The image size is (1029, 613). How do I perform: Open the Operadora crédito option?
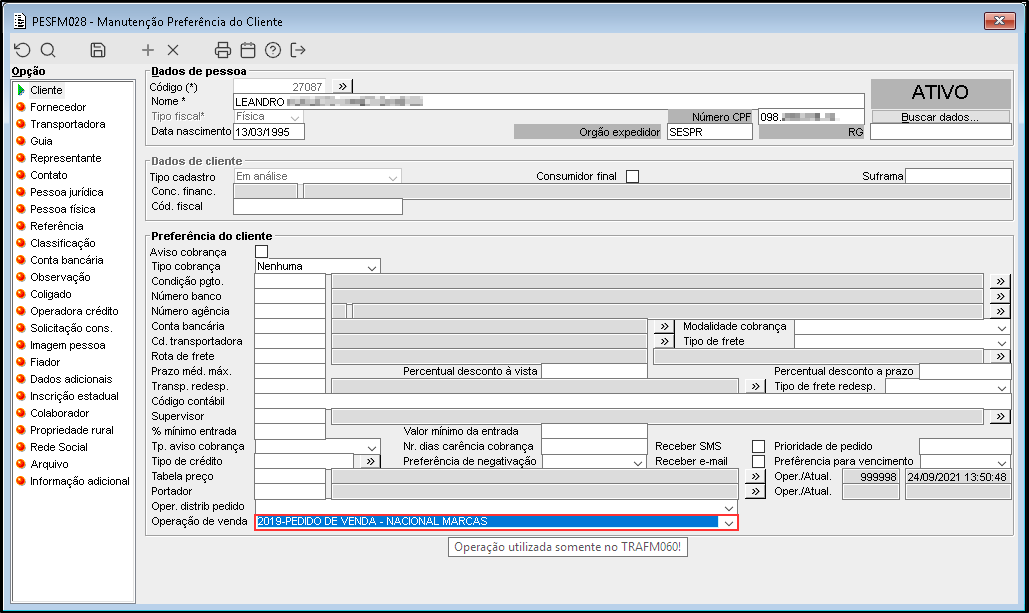[74, 311]
